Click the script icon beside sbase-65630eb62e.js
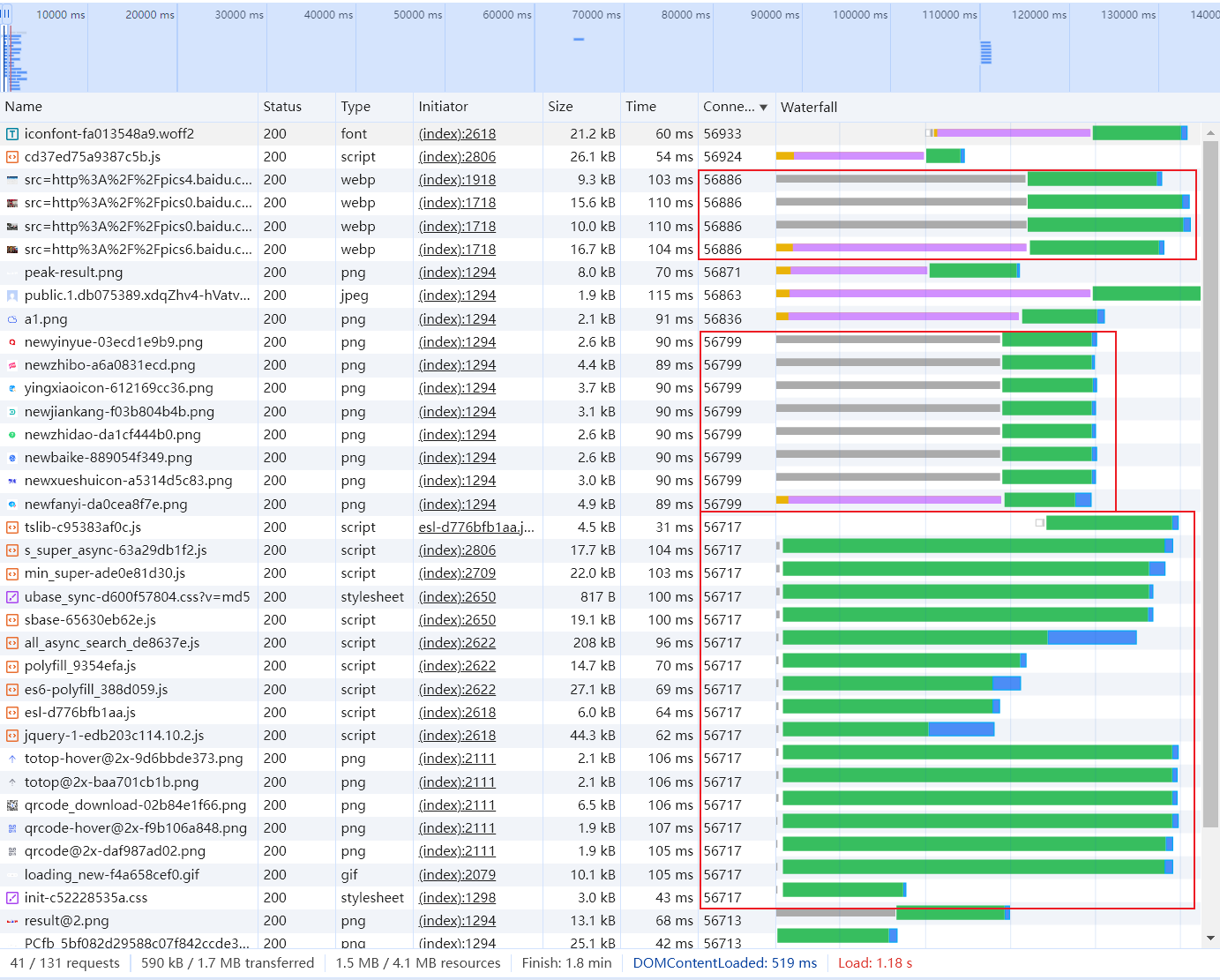Viewport: 1220px width, 980px height. (12, 620)
